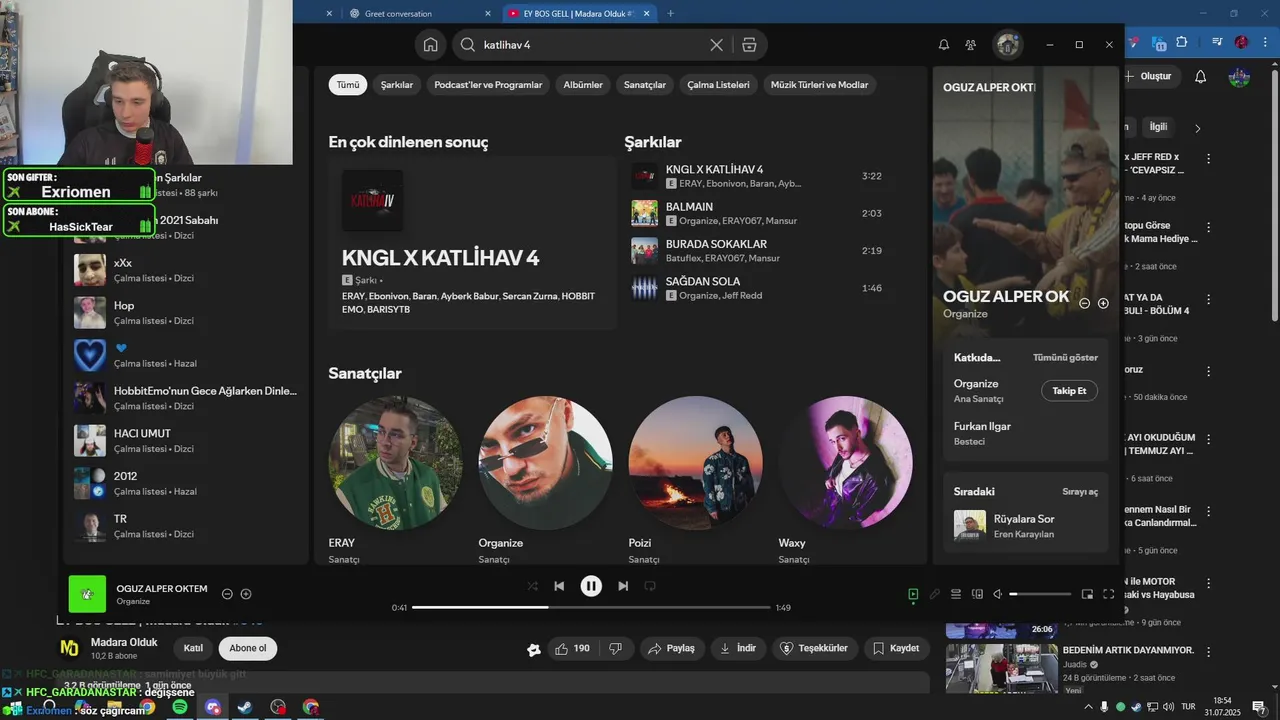Adjust the Spotify volume slider

point(1039,594)
